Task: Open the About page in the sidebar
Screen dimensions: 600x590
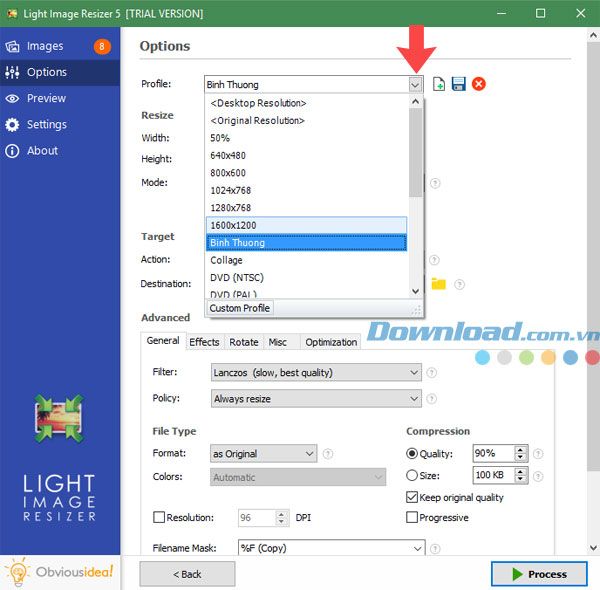Action: (60, 151)
